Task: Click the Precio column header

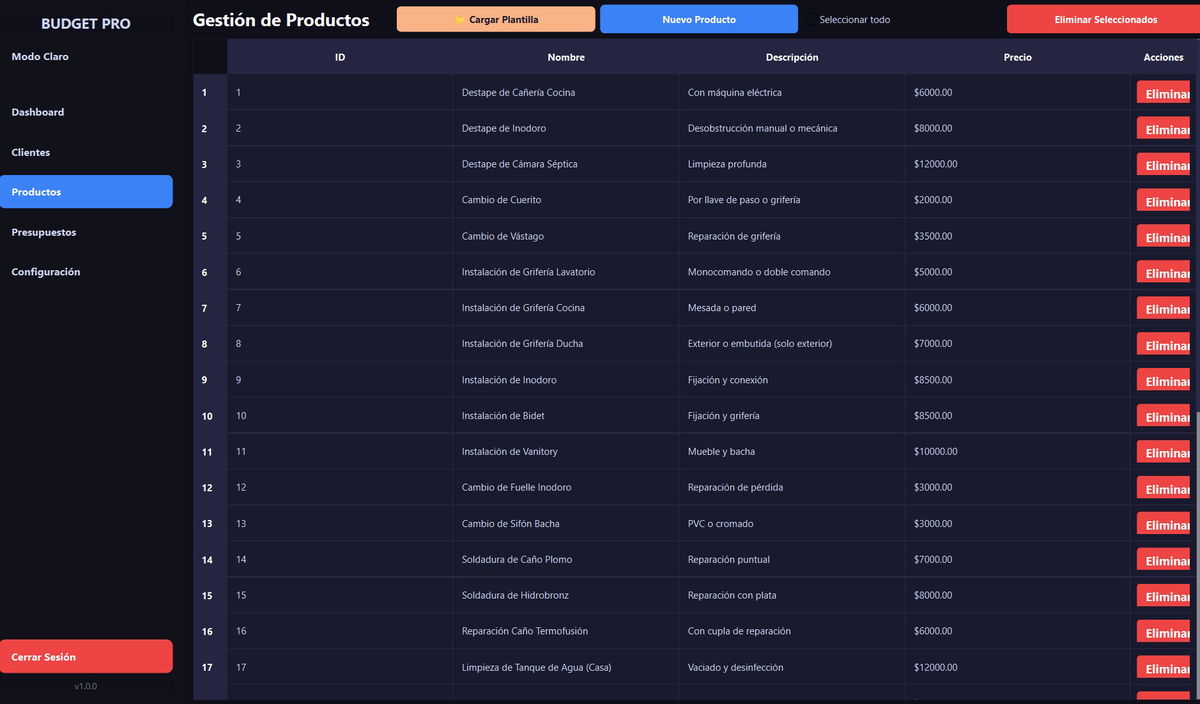Action: (1017, 57)
